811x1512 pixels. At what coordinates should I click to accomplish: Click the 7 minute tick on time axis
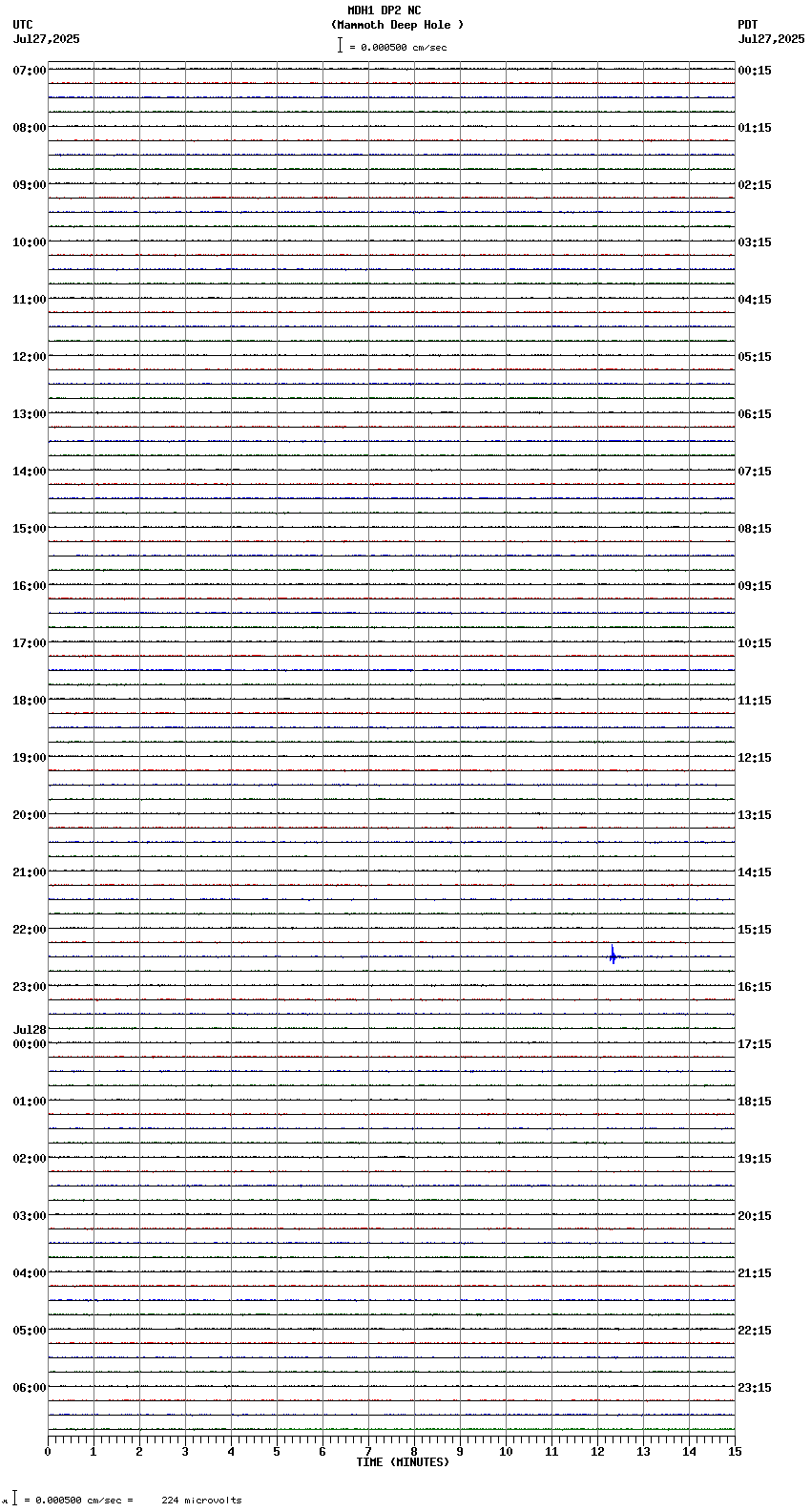click(x=368, y=1452)
